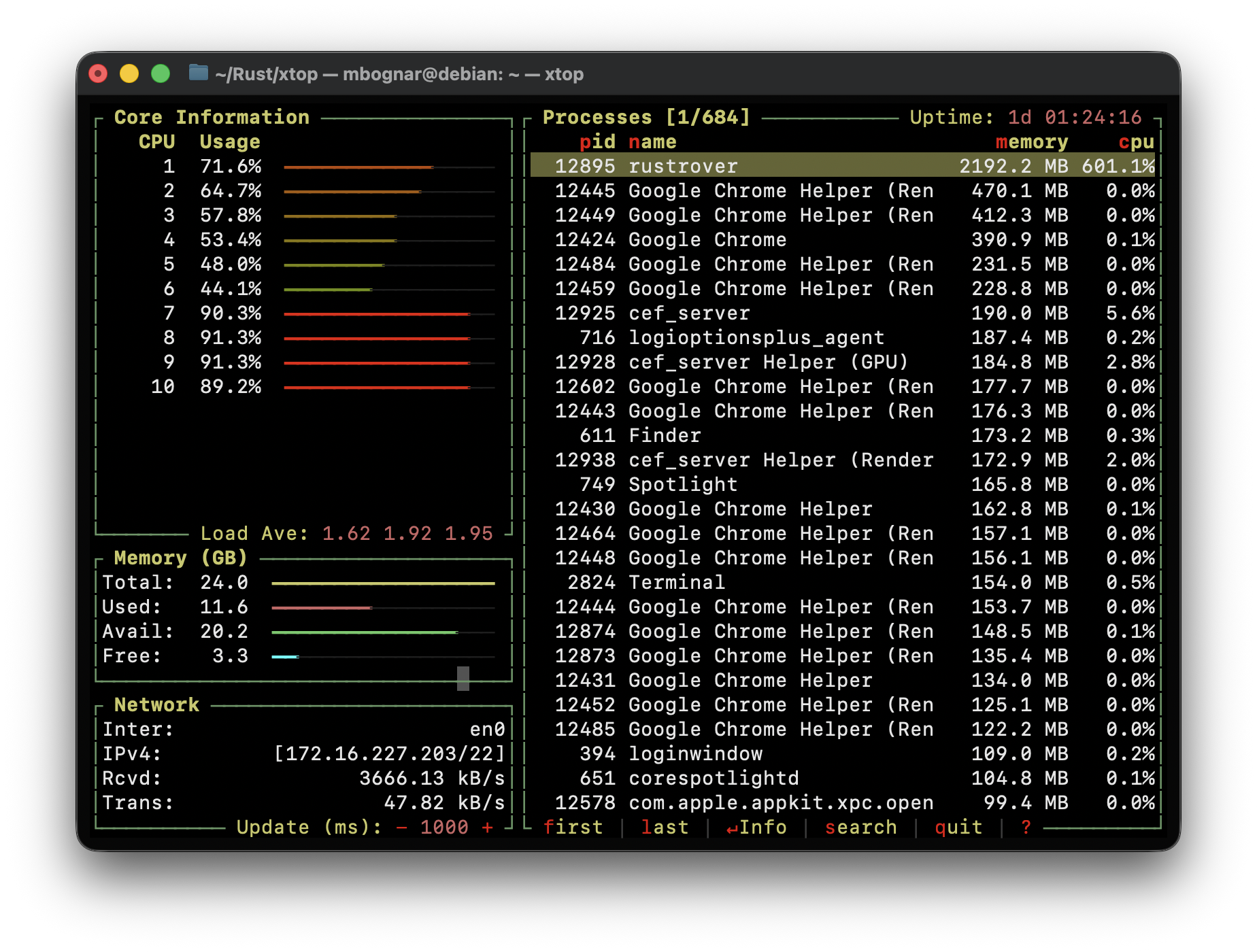1257x952 pixels.
Task: Click the folder icon in the title bar
Action: (x=198, y=73)
